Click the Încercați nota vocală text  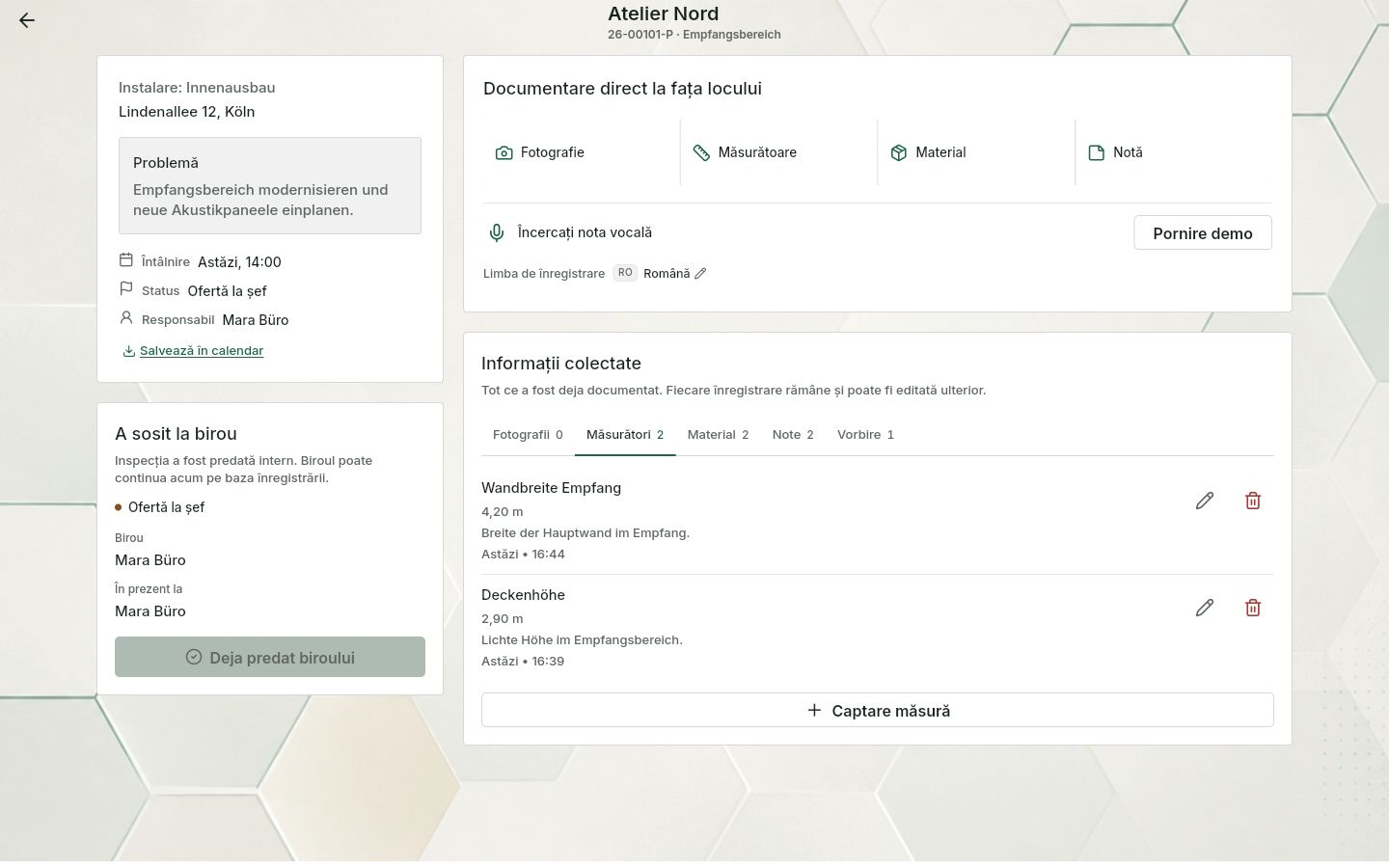(x=585, y=232)
